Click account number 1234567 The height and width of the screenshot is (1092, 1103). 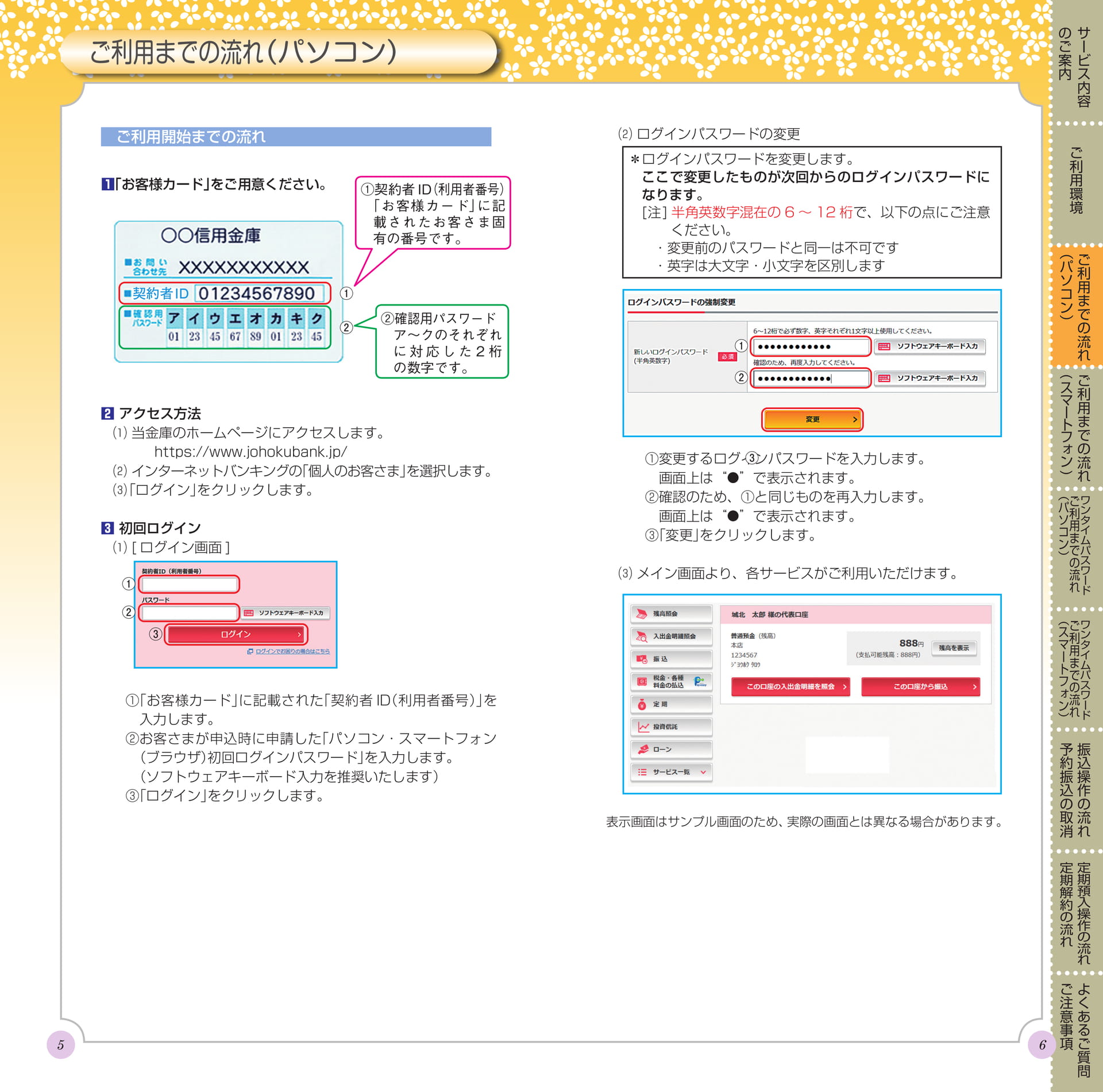tap(744, 655)
